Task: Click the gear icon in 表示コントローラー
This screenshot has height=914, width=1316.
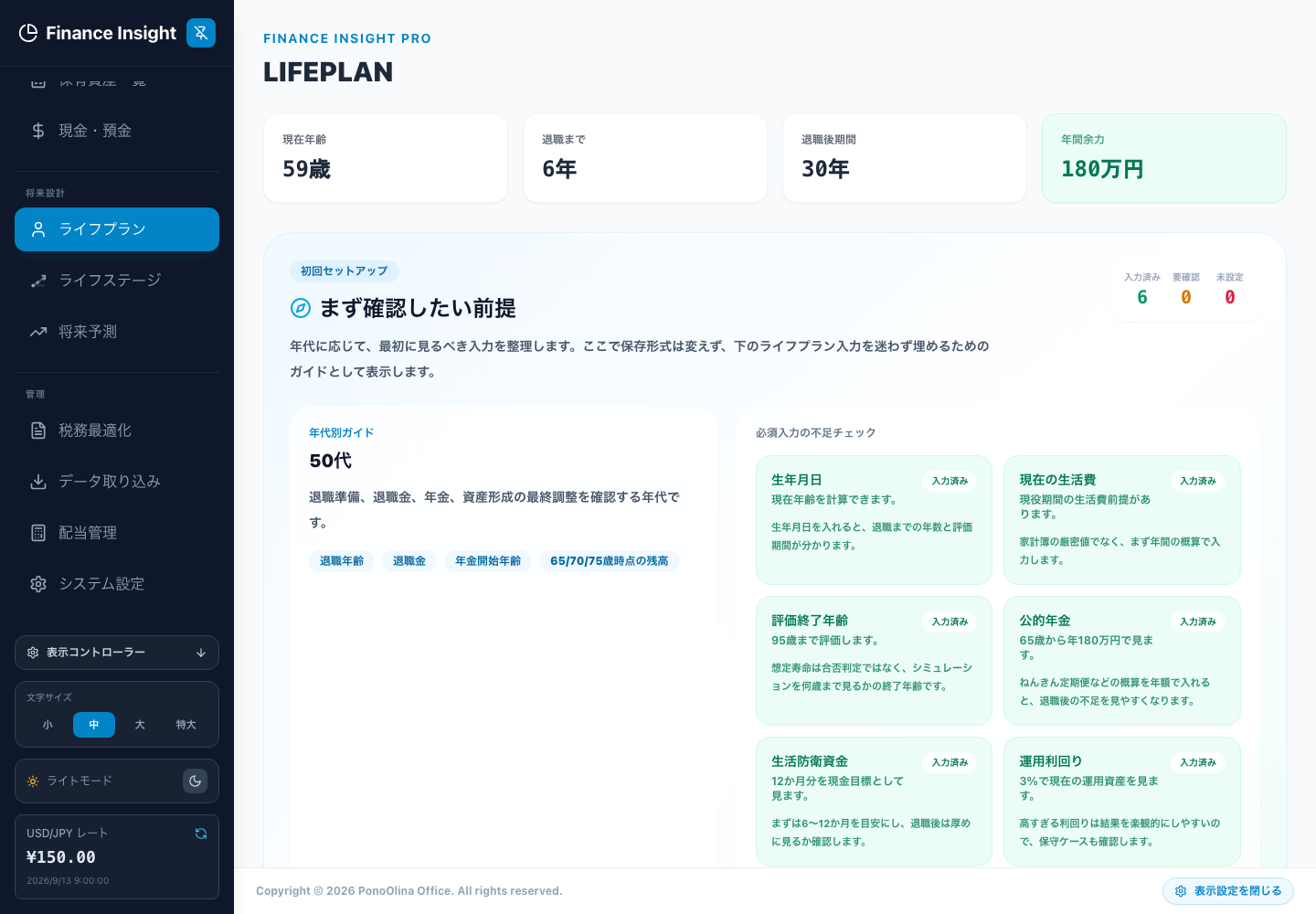Action: pyautogui.click(x=33, y=653)
